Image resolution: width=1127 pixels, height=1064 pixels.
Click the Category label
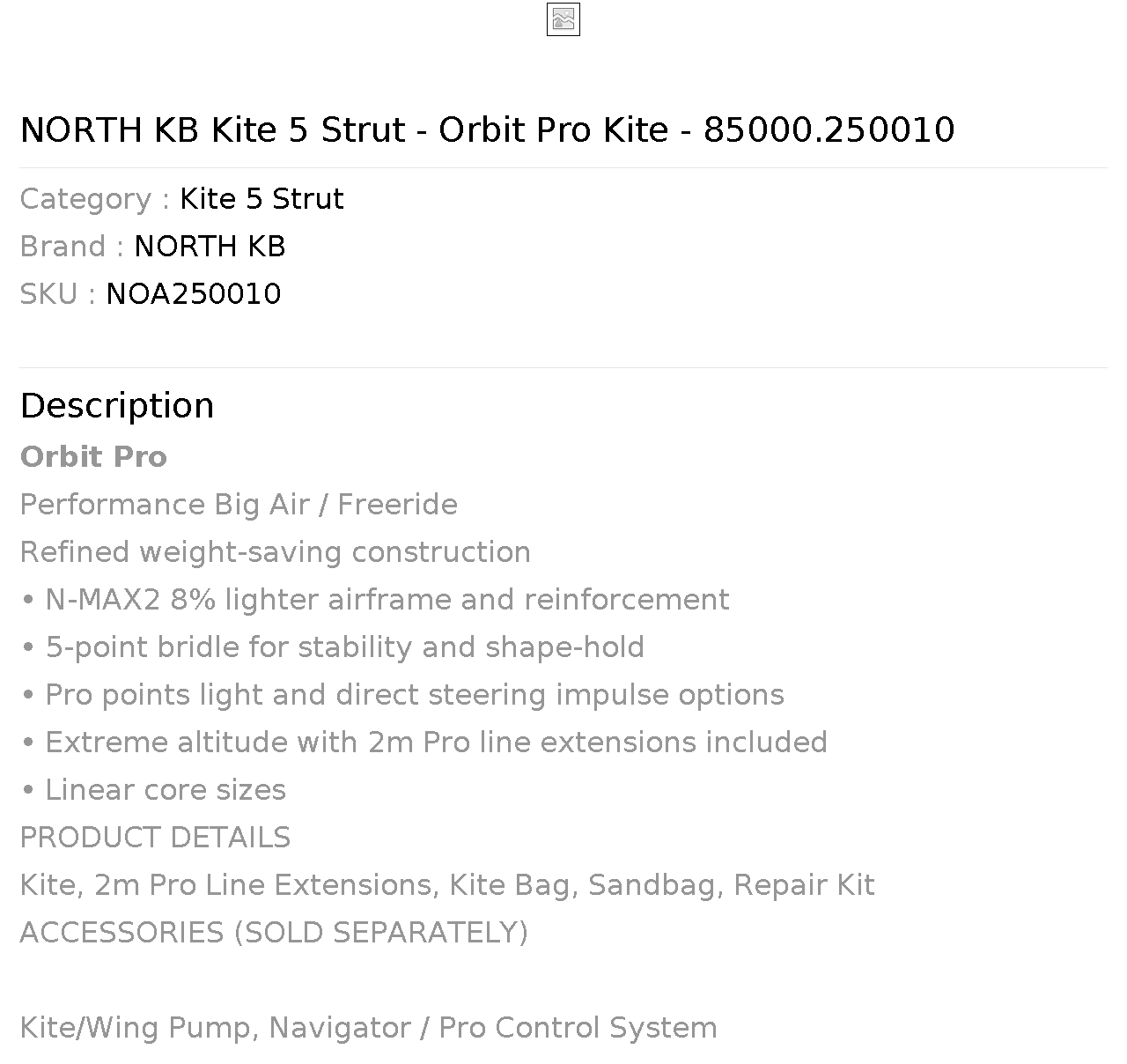coord(95,199)
